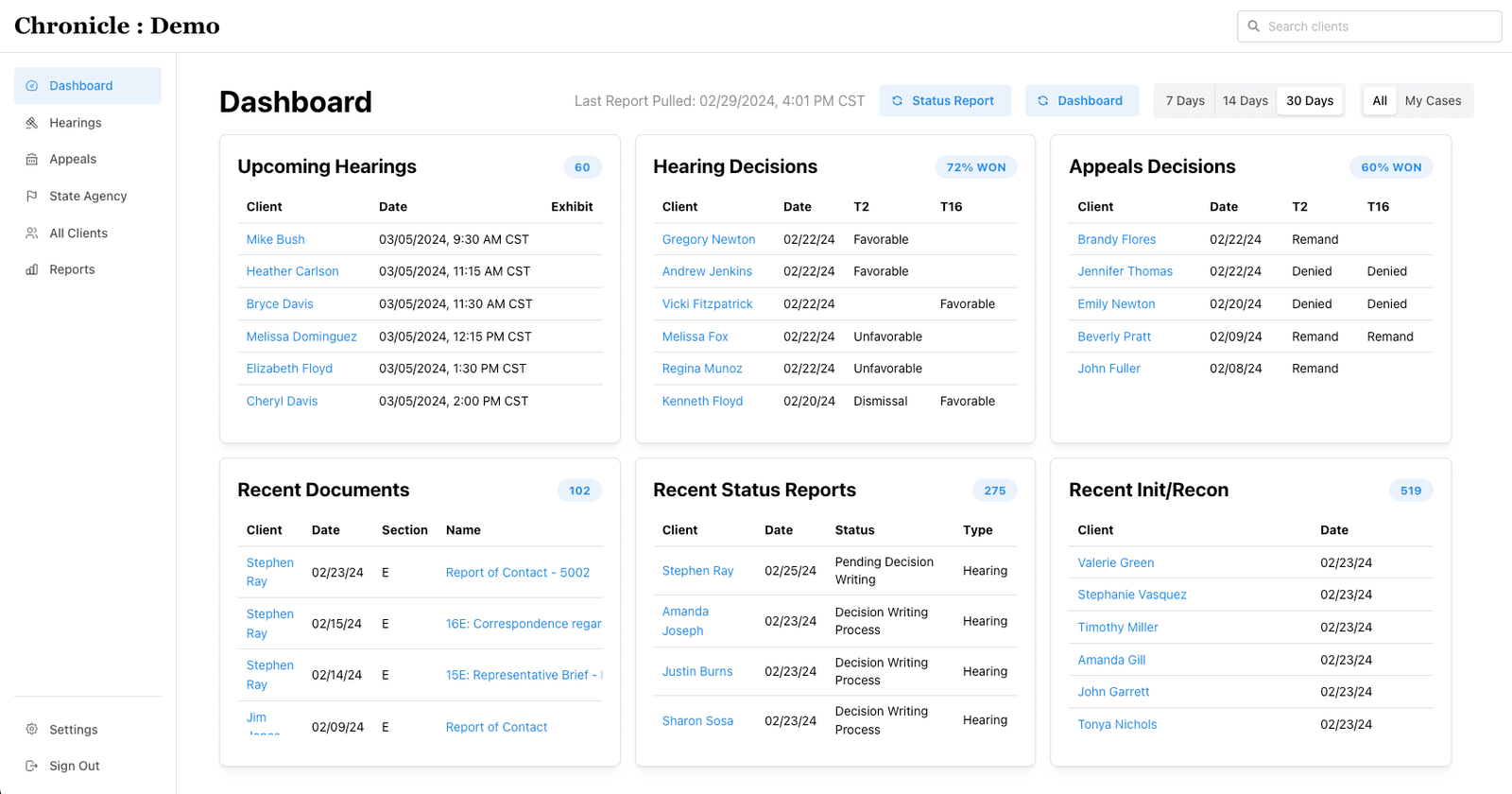The height and width of the screenshot is (794, 1512).
Task: Click the search magnifier icon
Action: tap(1254, 26)
